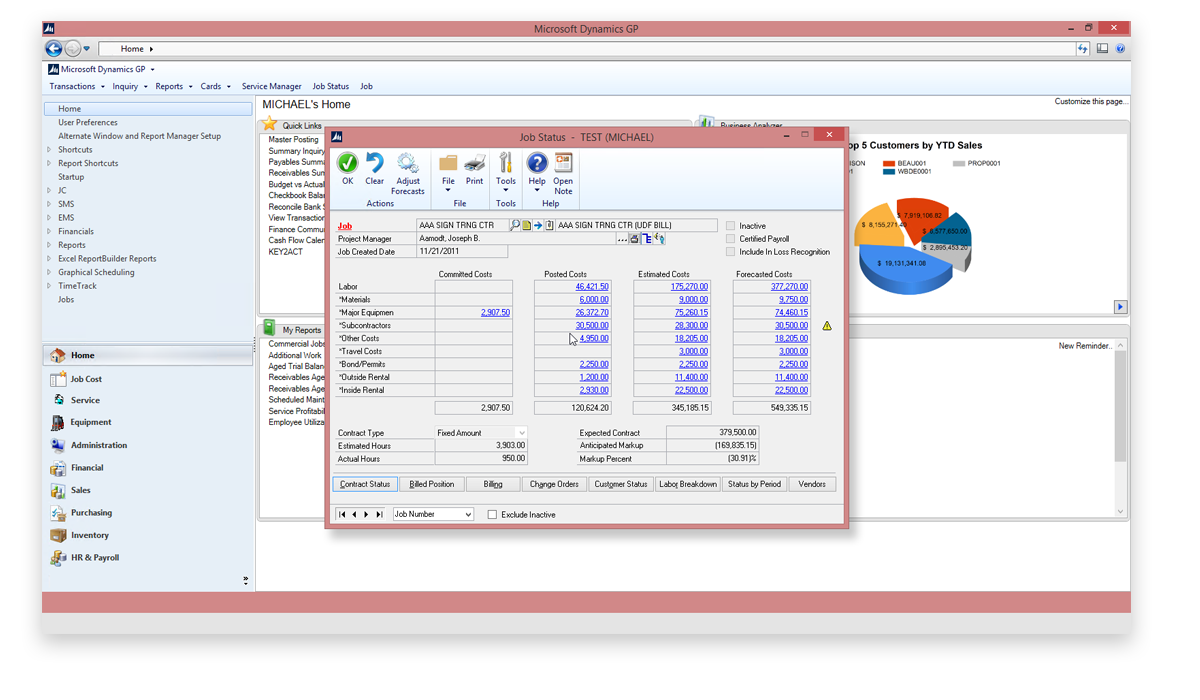Click the BEAU001 red legend swatch

point(889,163)
